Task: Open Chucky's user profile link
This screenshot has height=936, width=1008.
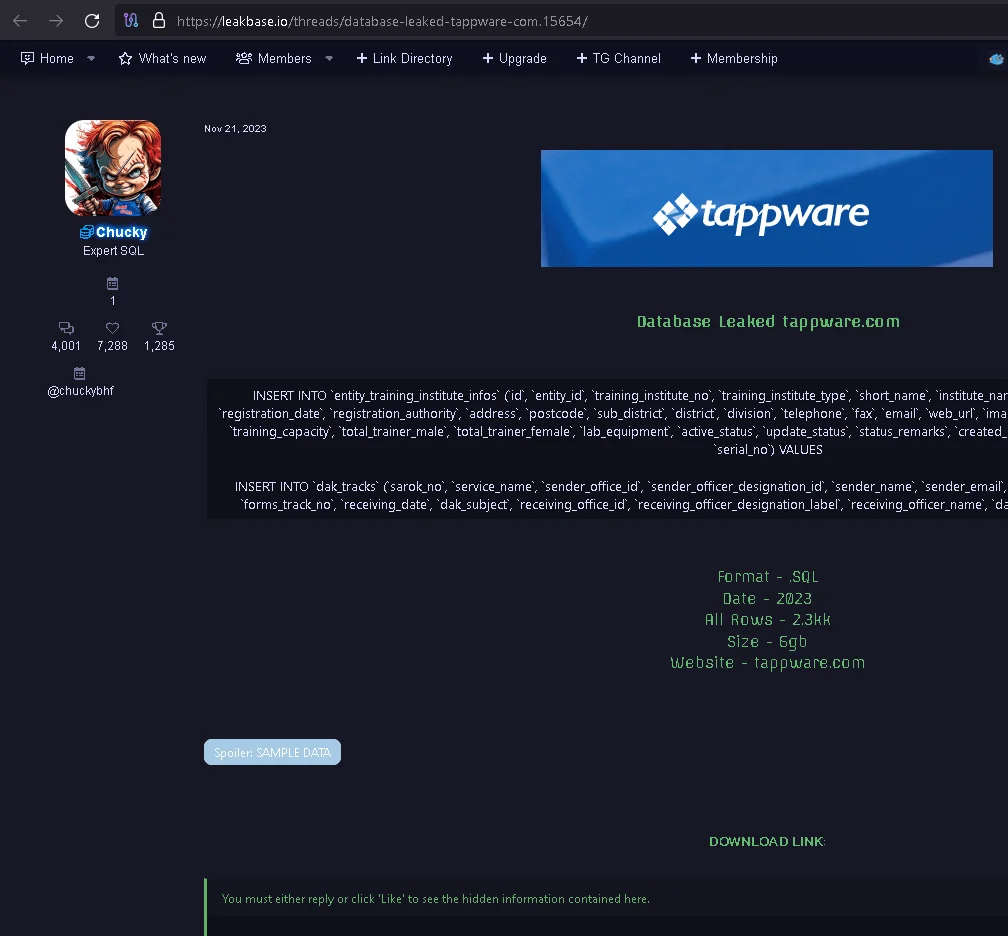Action: pyautogui.click(x=114, y=232)
